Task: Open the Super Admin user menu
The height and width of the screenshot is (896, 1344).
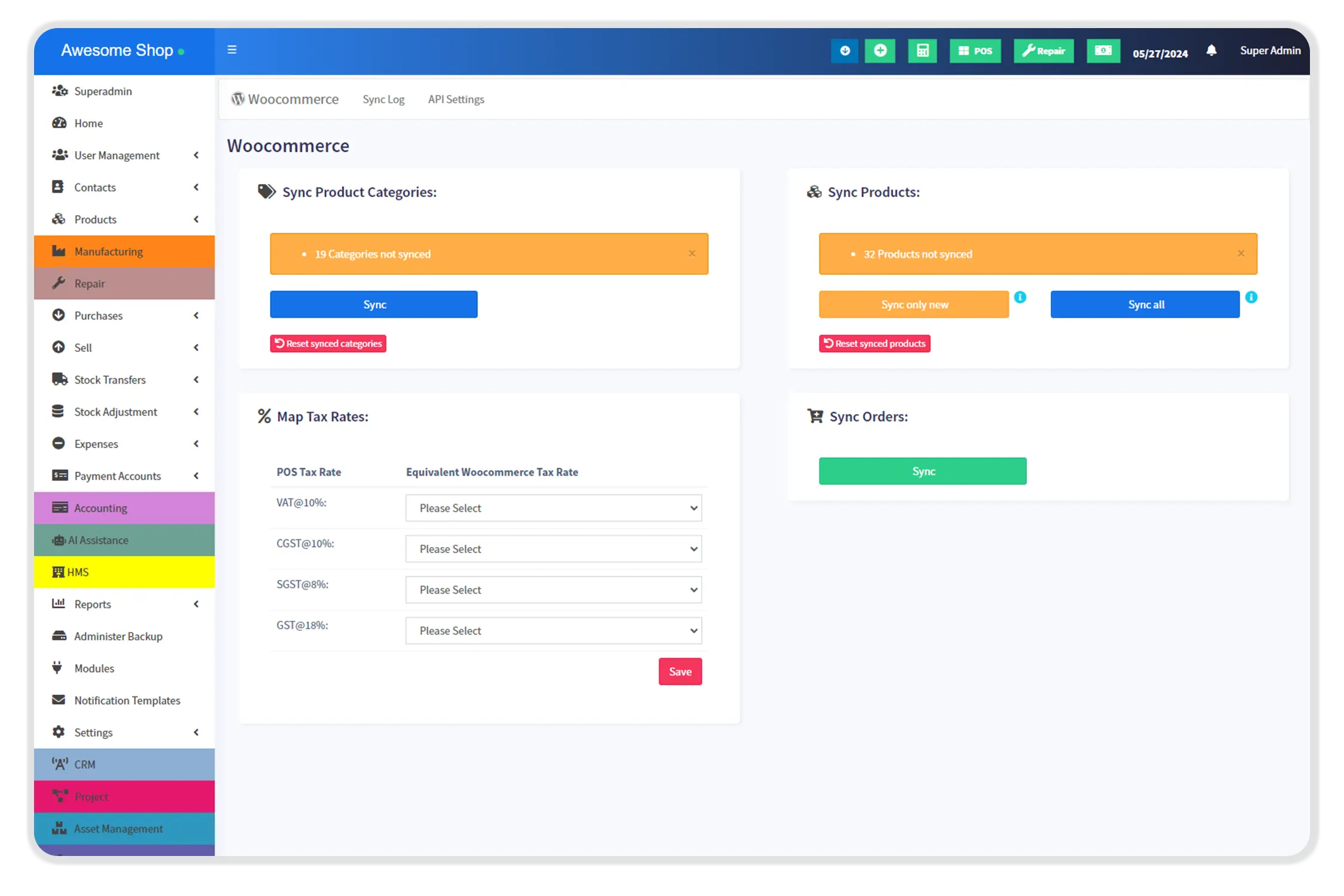Action: 1270,51
